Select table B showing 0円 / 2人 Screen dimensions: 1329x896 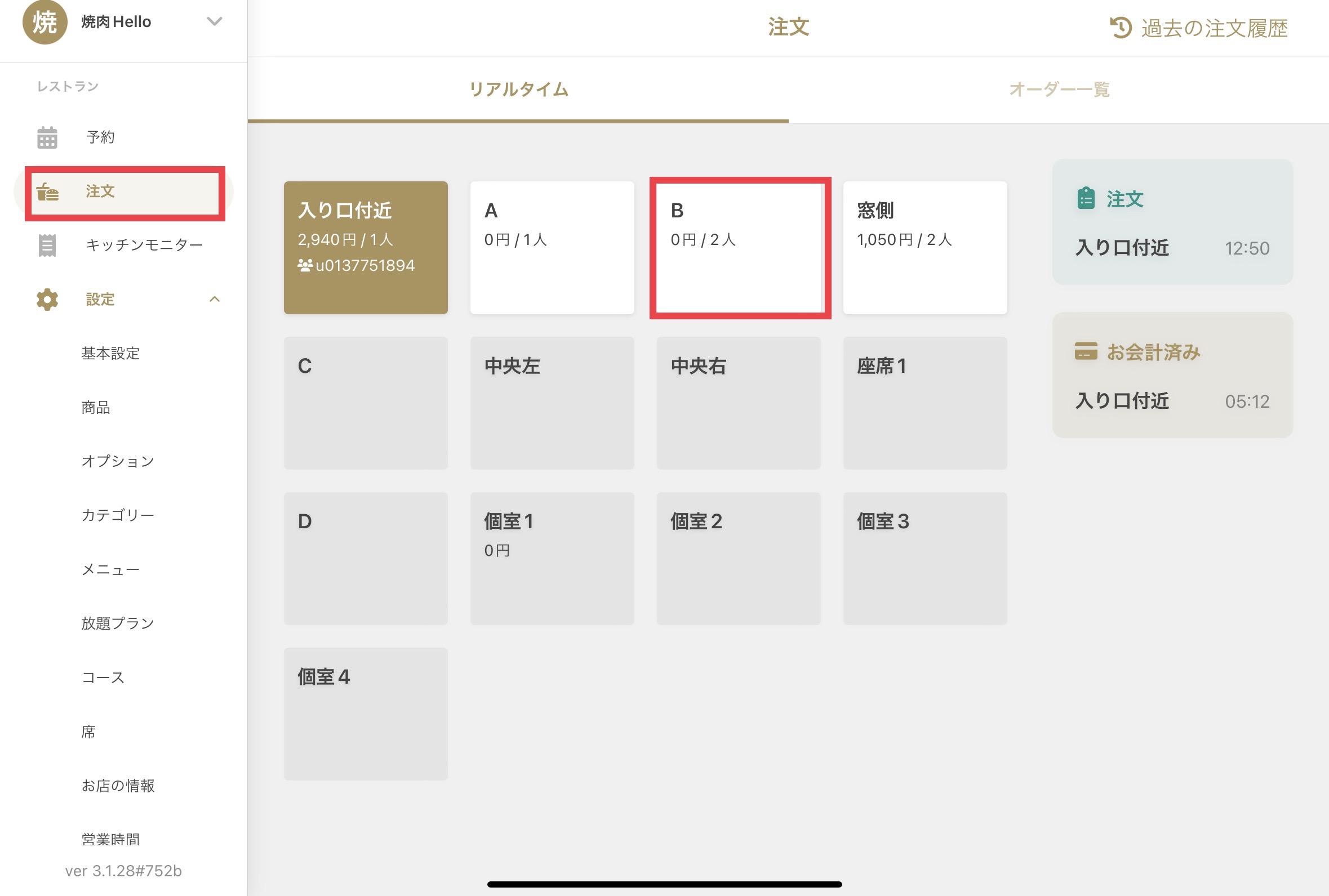(740, 247)
